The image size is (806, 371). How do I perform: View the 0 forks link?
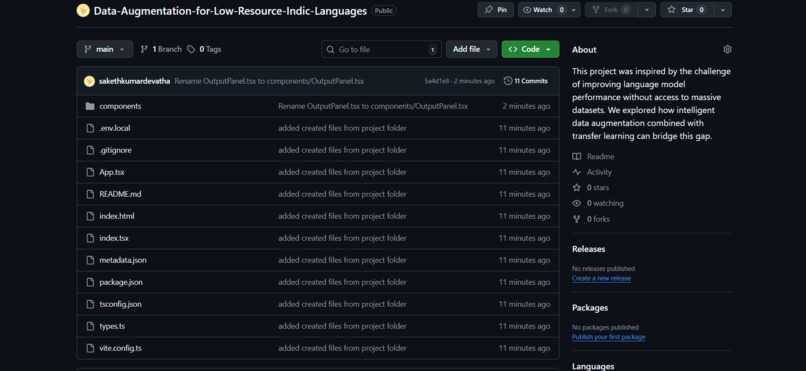[x=591, y=219]
